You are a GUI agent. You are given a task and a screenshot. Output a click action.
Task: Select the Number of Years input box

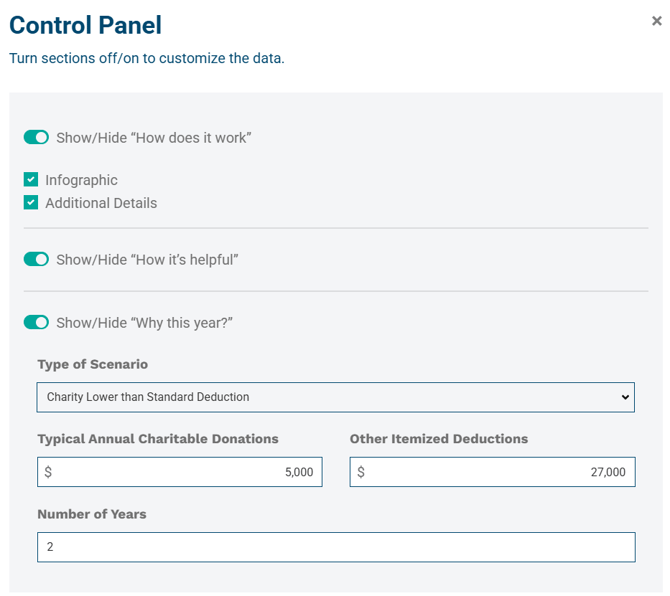pyautogui.click(x=336, y=547)
